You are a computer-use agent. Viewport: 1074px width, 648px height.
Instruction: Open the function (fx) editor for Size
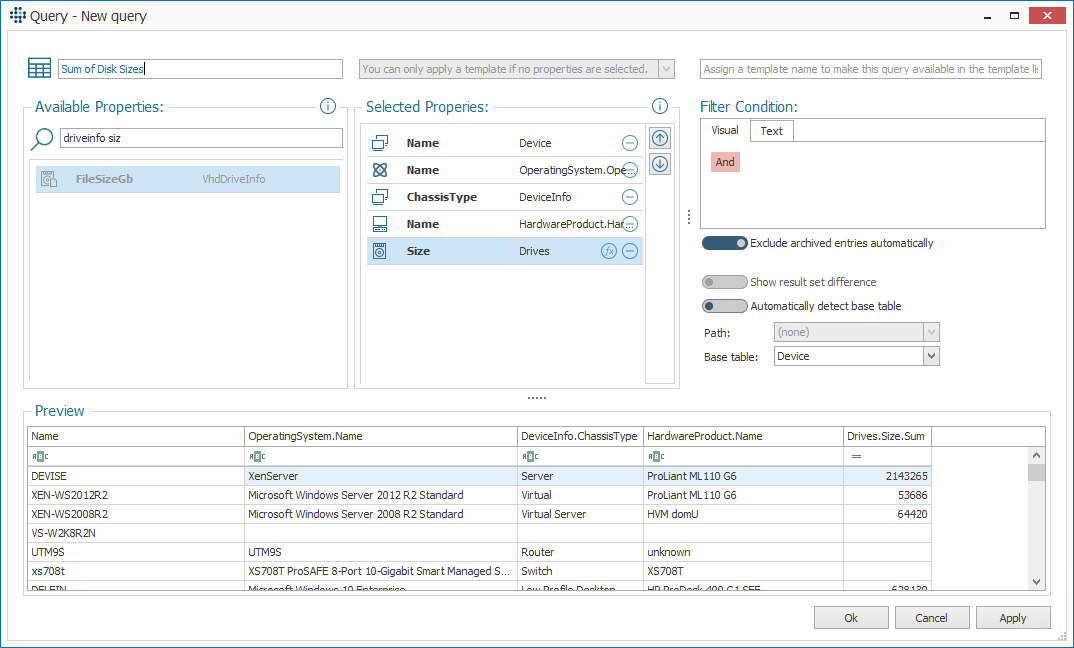609,251
